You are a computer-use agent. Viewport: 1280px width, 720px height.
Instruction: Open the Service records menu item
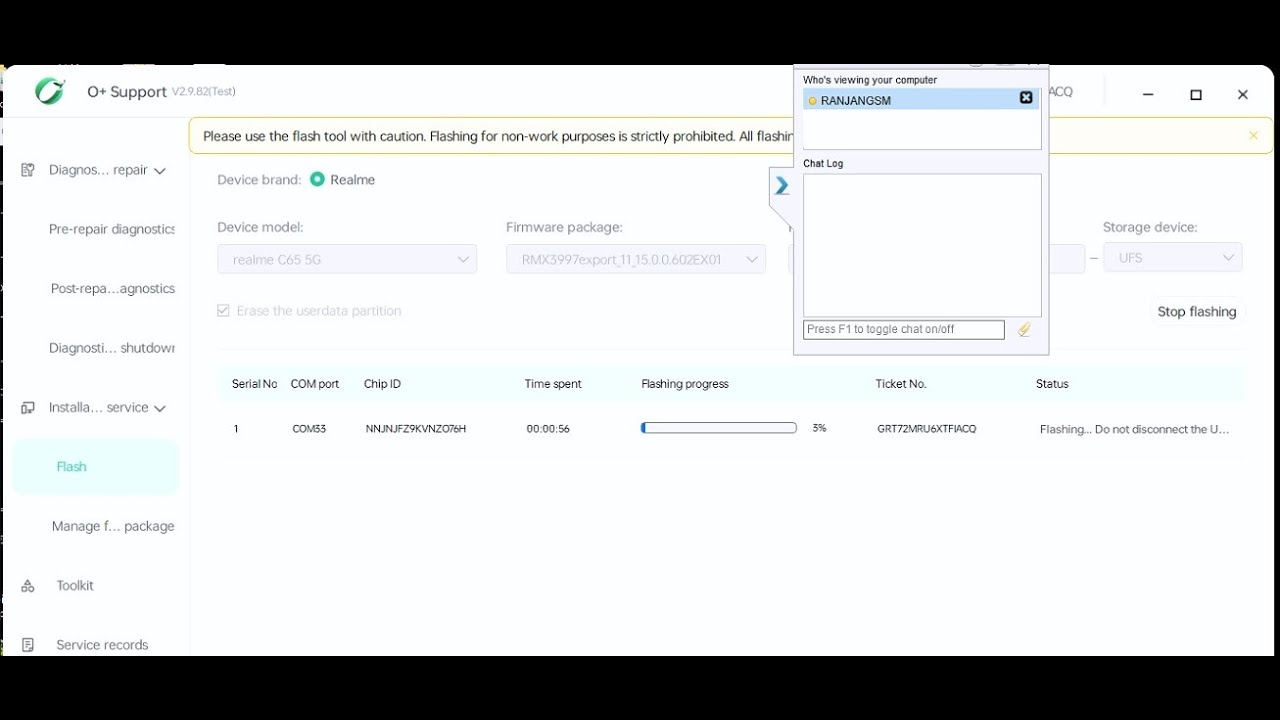click(x=102, y=645)
